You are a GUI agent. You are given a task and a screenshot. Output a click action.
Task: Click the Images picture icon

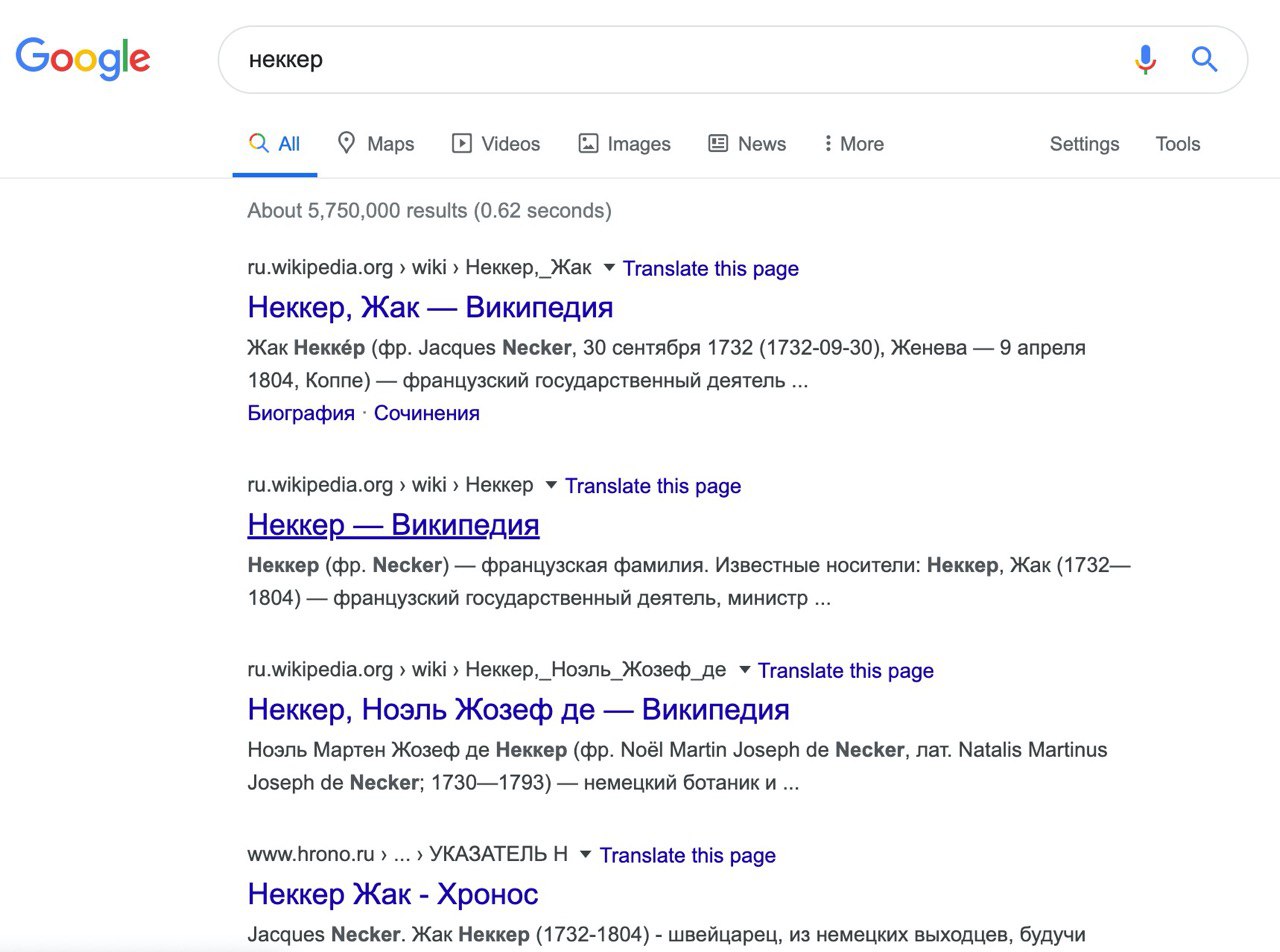click(x=588, y=144)
